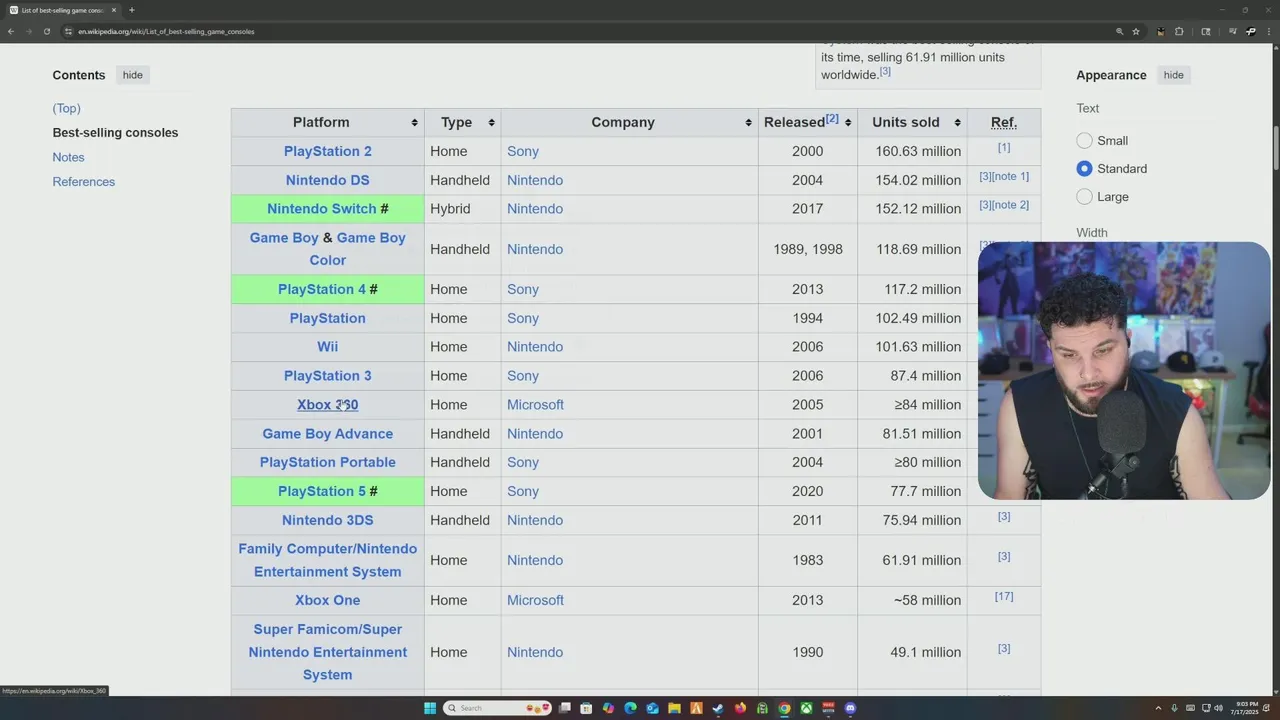Screen dimensions: 1280x720
Task: Click the Ref. column header
Action: [1004, 122]
